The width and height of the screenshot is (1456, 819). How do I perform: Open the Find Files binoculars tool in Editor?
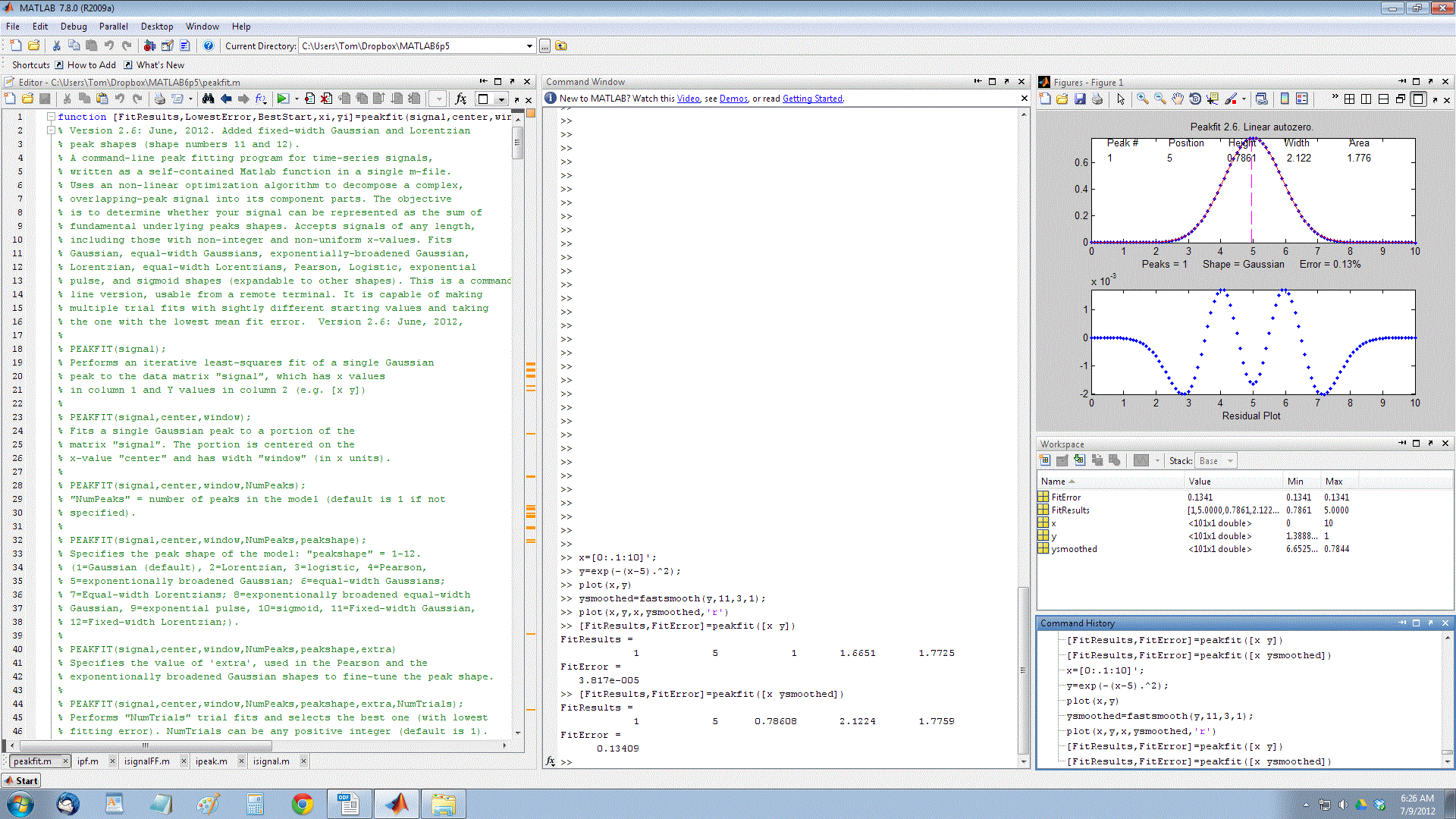tap(209, 99)
